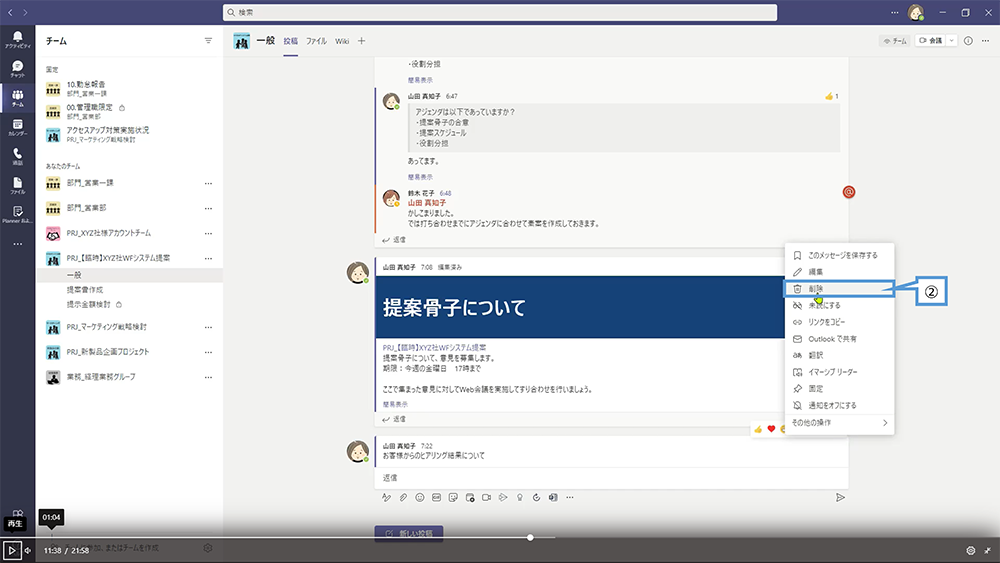Viewport: 1000px width, 563px height.
Task: Select 翻訳 in the context menu
Action: click(x=839, y=355)
